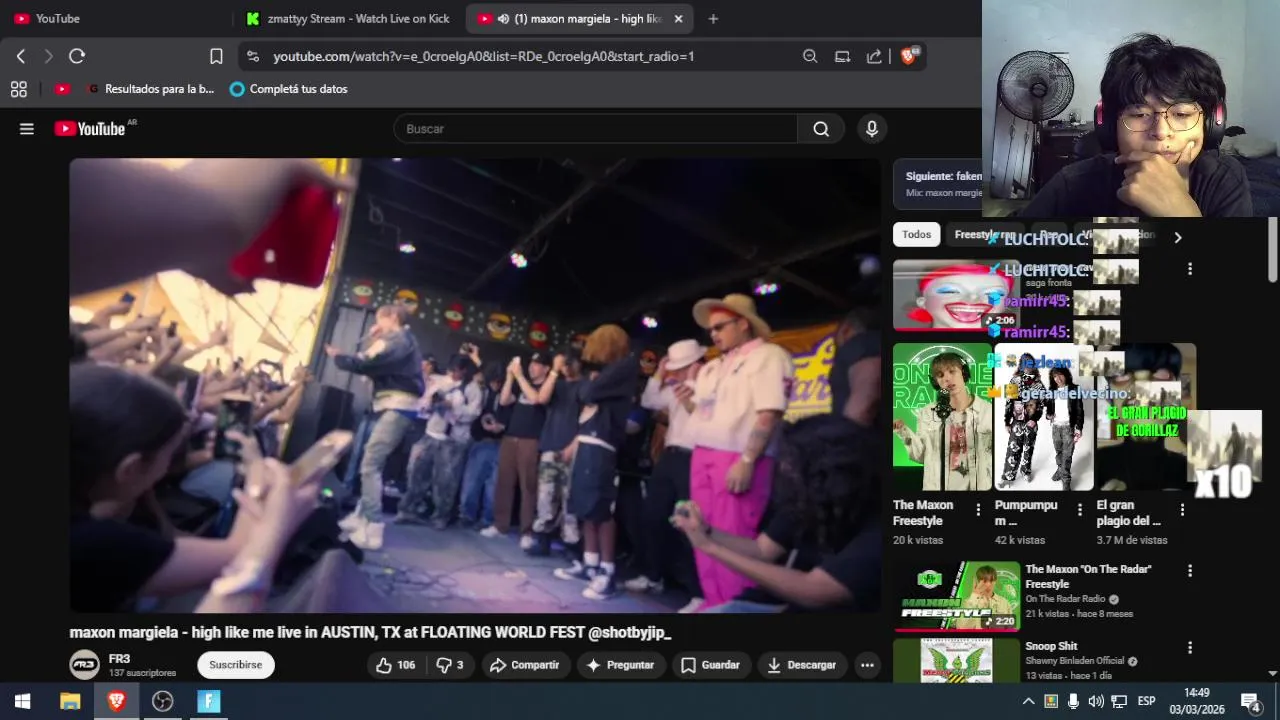Viewport: 1280px width, 720px height.
Task: Open the volume control in system tray
Action: pos(1096,701)
